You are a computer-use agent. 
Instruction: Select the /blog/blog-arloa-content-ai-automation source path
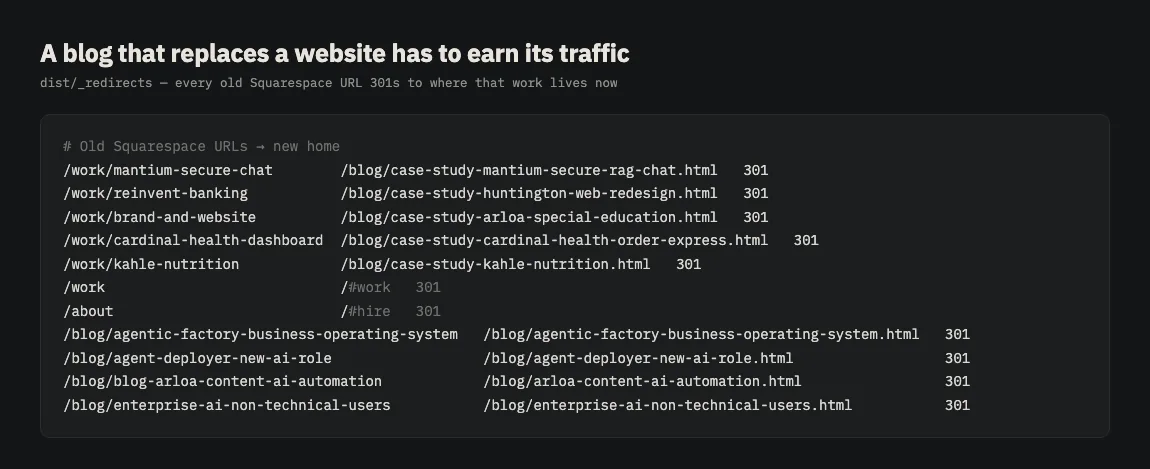[x=223, y=381]
